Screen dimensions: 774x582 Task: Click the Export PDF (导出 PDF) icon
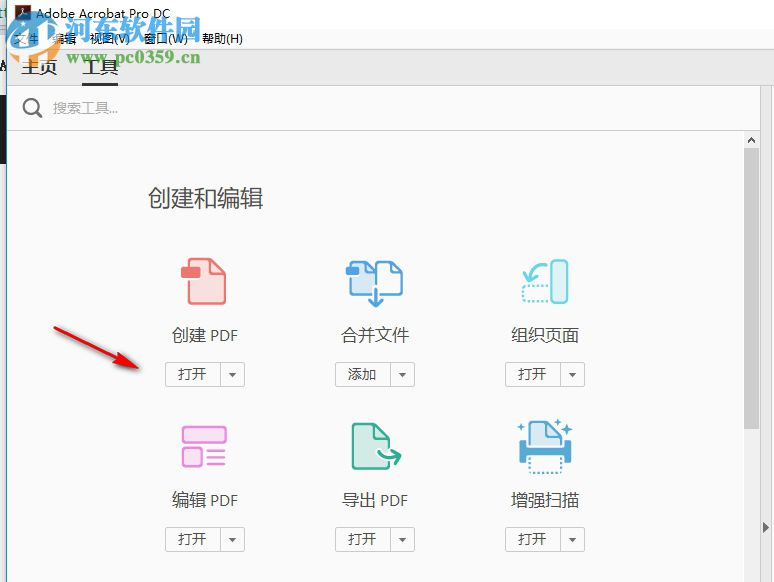pos(376,446)
